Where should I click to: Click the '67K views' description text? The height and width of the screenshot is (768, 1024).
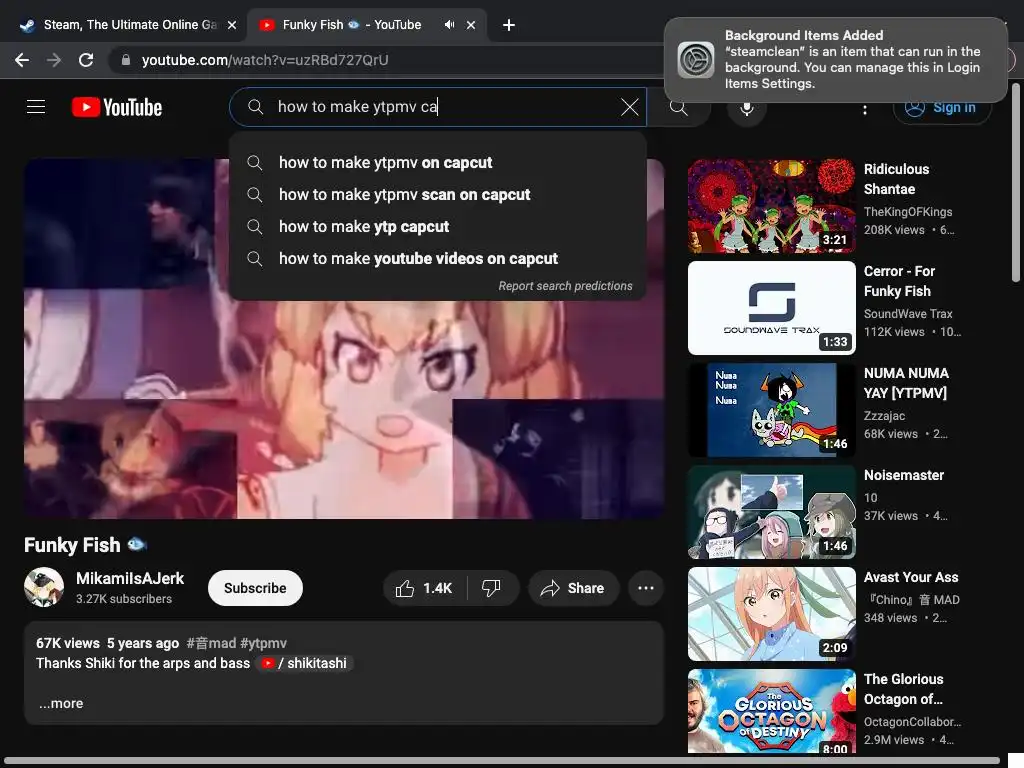tap(68, 643)
